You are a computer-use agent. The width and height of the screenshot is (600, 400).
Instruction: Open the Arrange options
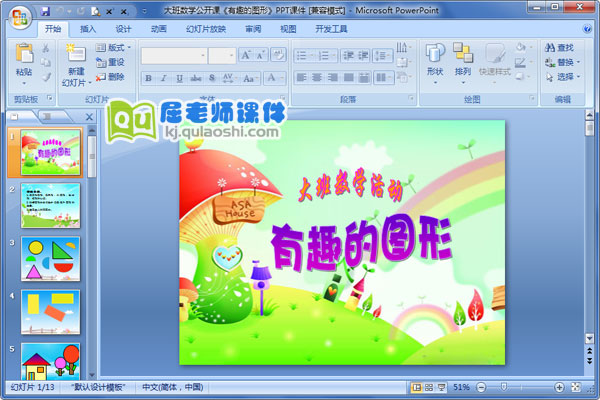coord(463,63)
